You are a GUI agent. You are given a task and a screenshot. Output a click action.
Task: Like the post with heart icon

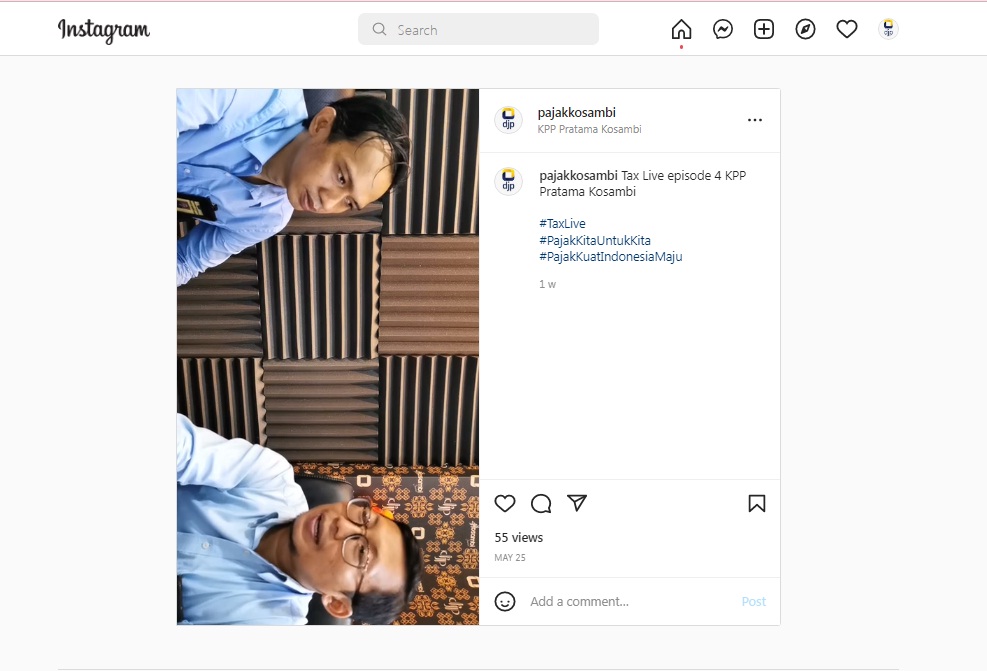(505, 503)
